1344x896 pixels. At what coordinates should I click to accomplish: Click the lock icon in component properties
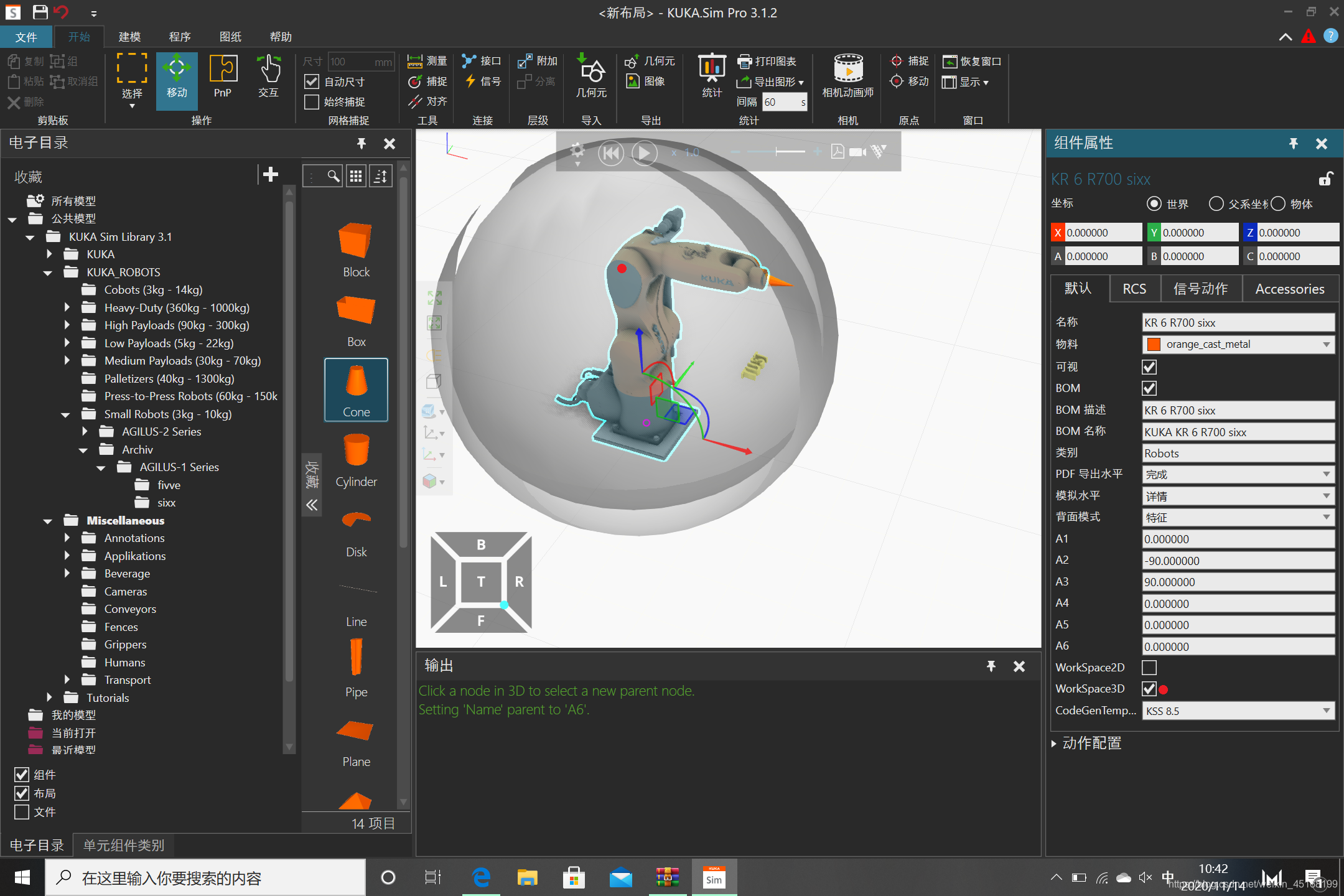[x=1325, y=179]
